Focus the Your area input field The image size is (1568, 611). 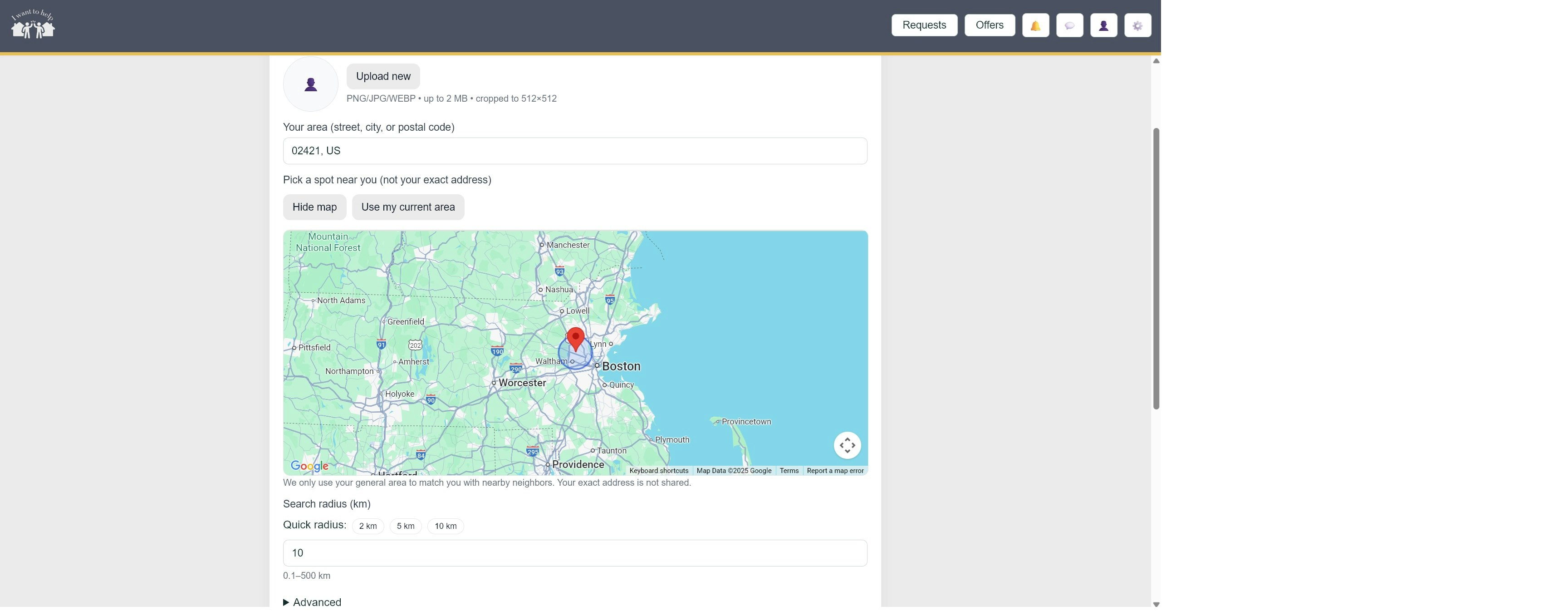pyautogui.click(x=574, y=151)
